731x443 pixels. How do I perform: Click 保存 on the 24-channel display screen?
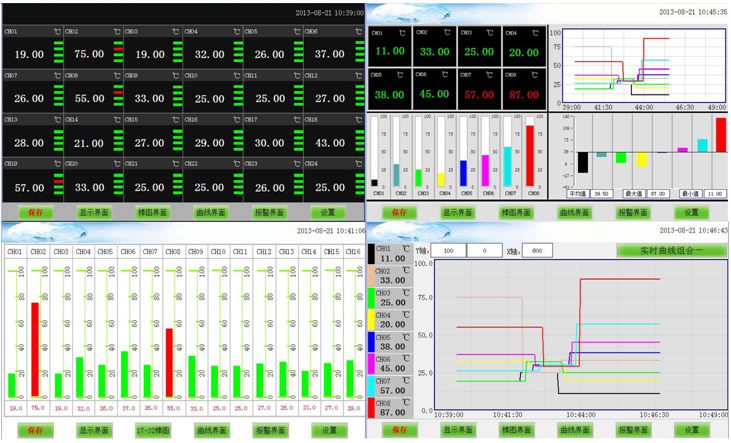click(x=35, y=213)
